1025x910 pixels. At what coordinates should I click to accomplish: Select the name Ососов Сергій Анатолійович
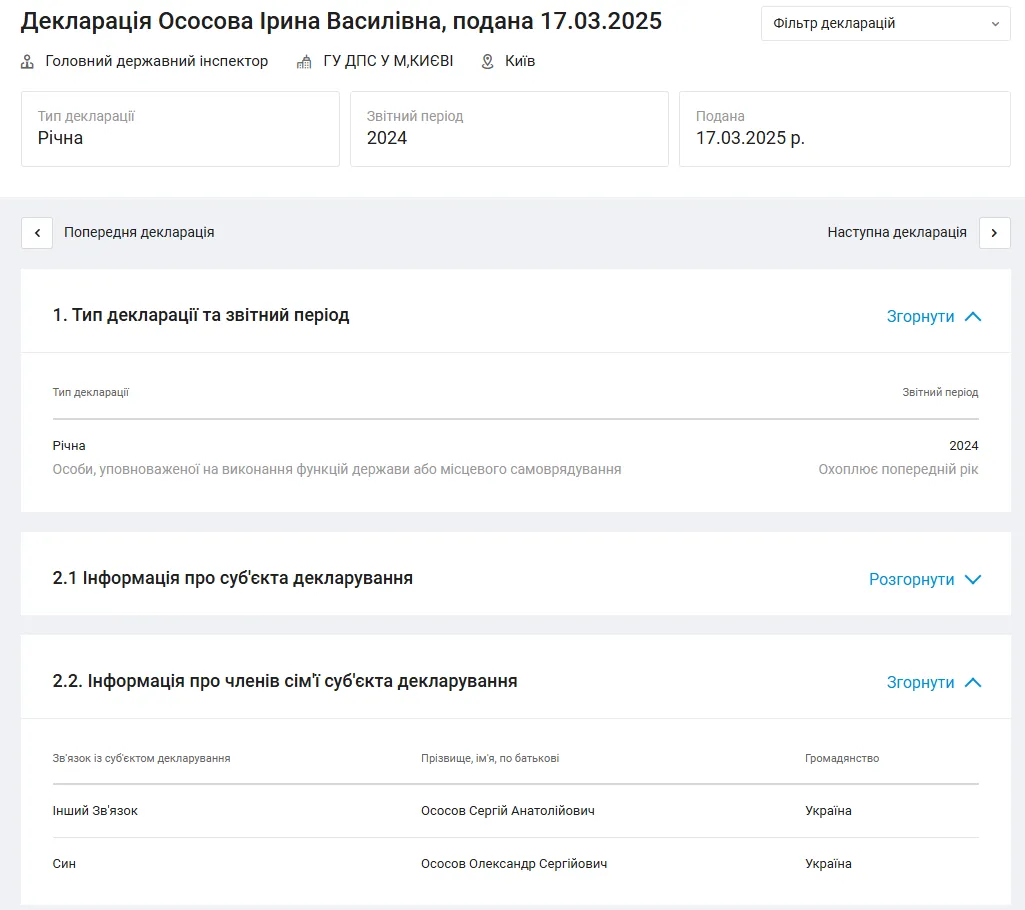508,811
